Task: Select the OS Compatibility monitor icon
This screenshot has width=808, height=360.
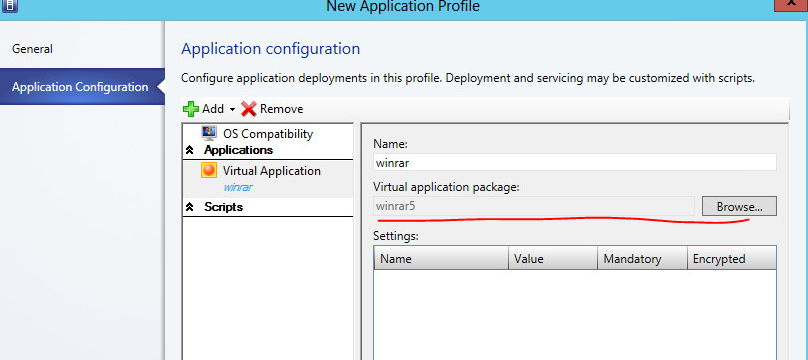Action: click(x=209, y=133)
